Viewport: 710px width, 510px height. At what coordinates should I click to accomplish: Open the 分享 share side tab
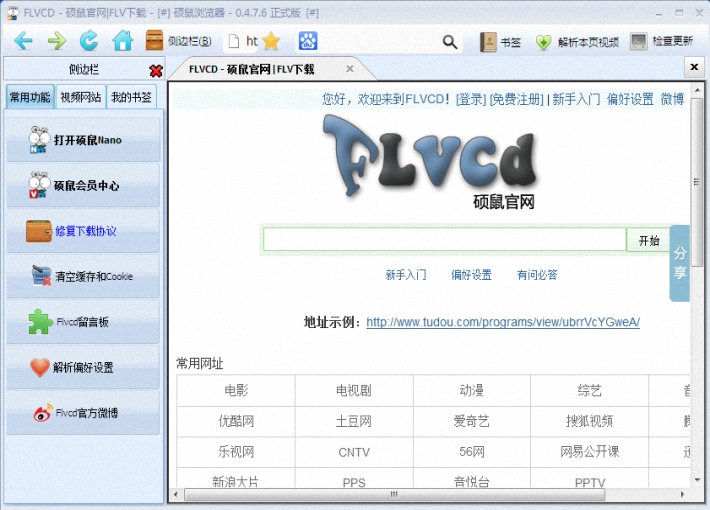tap(679, 263)
